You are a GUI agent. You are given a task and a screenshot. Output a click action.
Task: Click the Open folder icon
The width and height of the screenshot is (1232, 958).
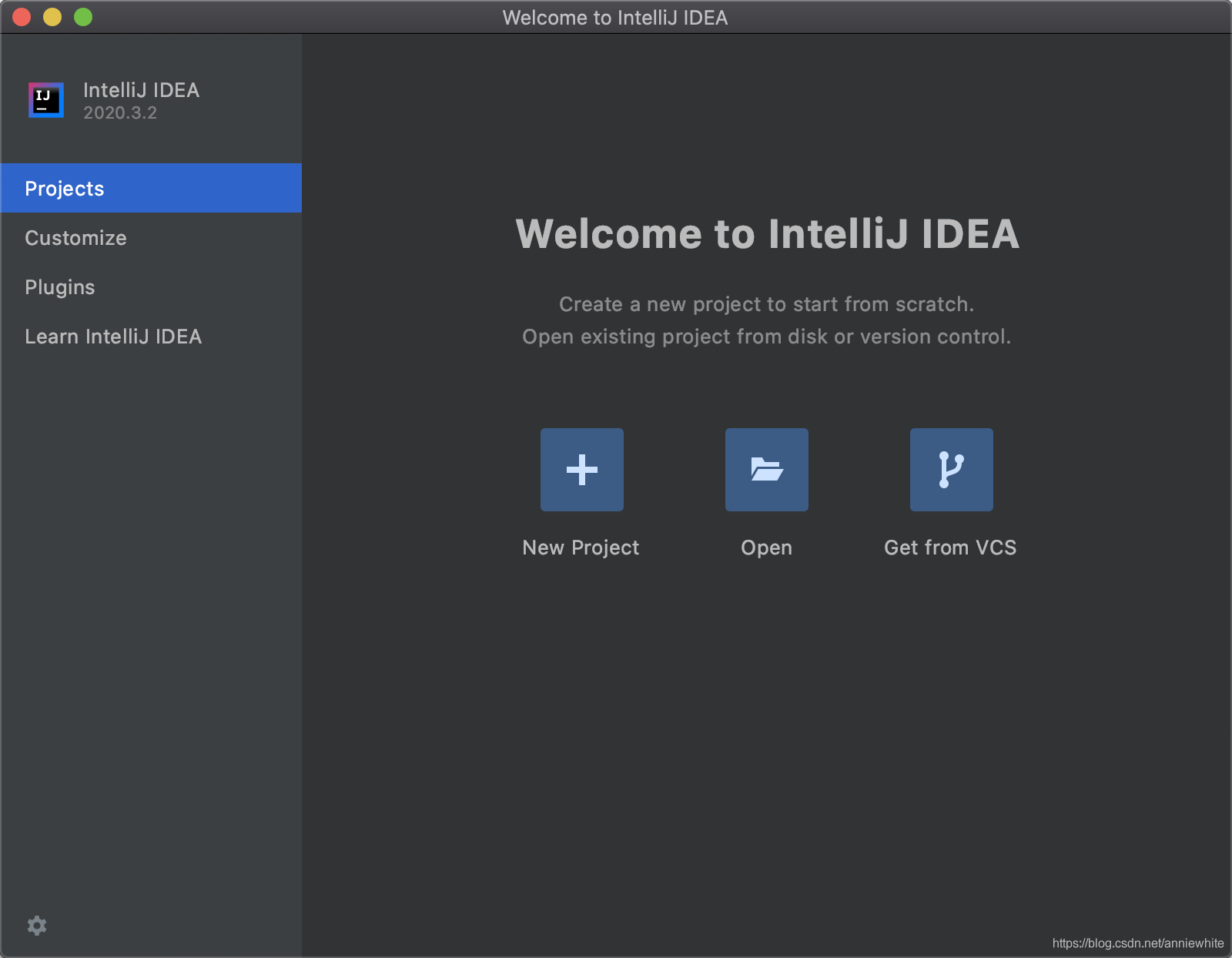[766, 470]
